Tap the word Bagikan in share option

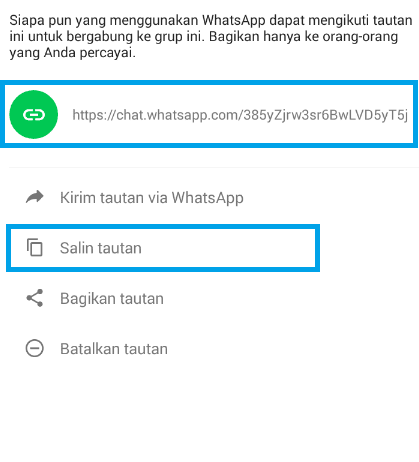(x=88, y=299)
